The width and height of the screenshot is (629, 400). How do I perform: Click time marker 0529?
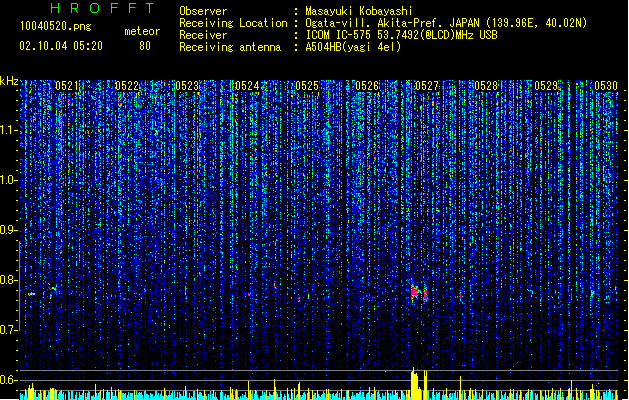tap(546, 86)
